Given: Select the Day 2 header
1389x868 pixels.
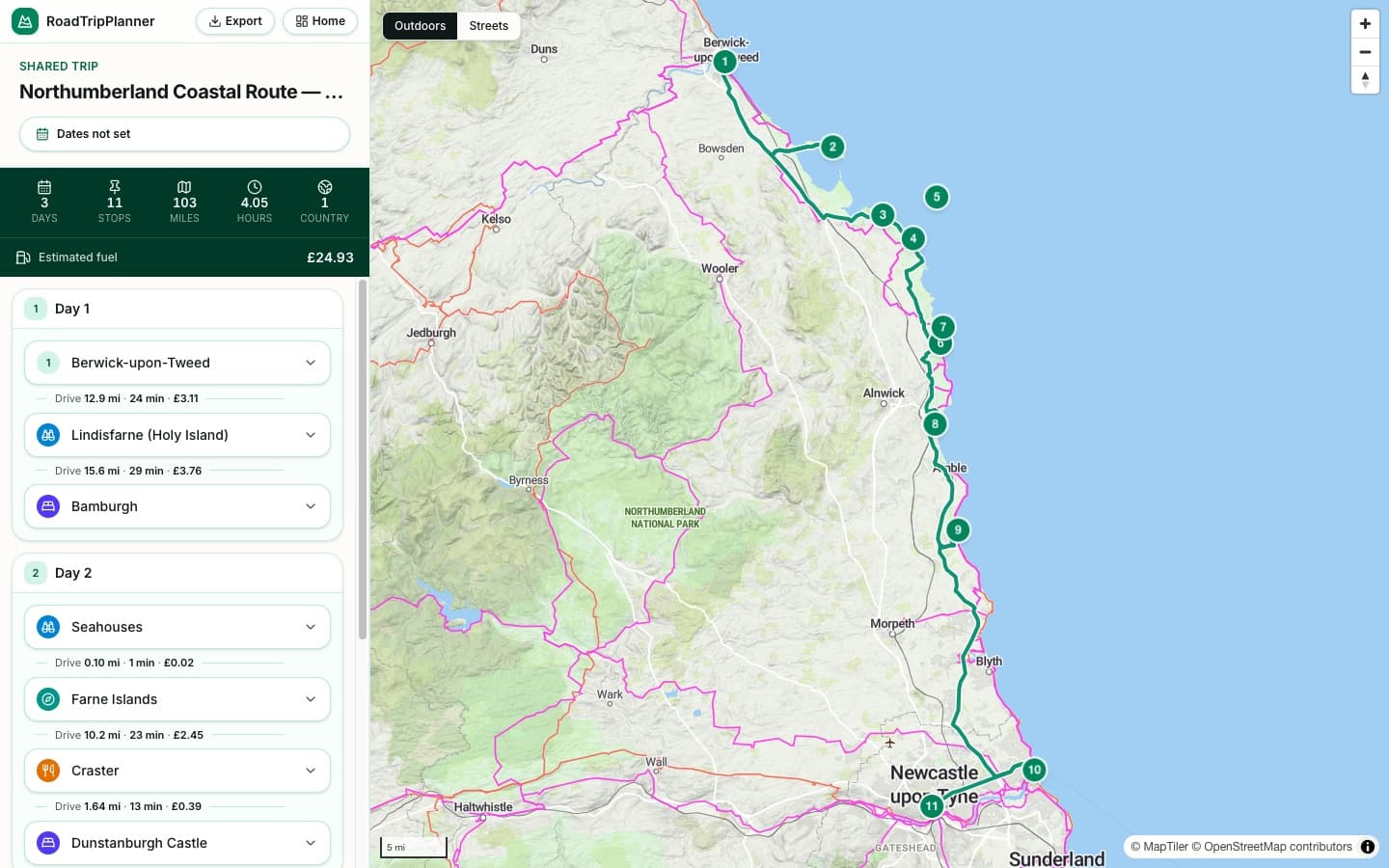Looking at the screenshot, I should click(x=177, y=573).
